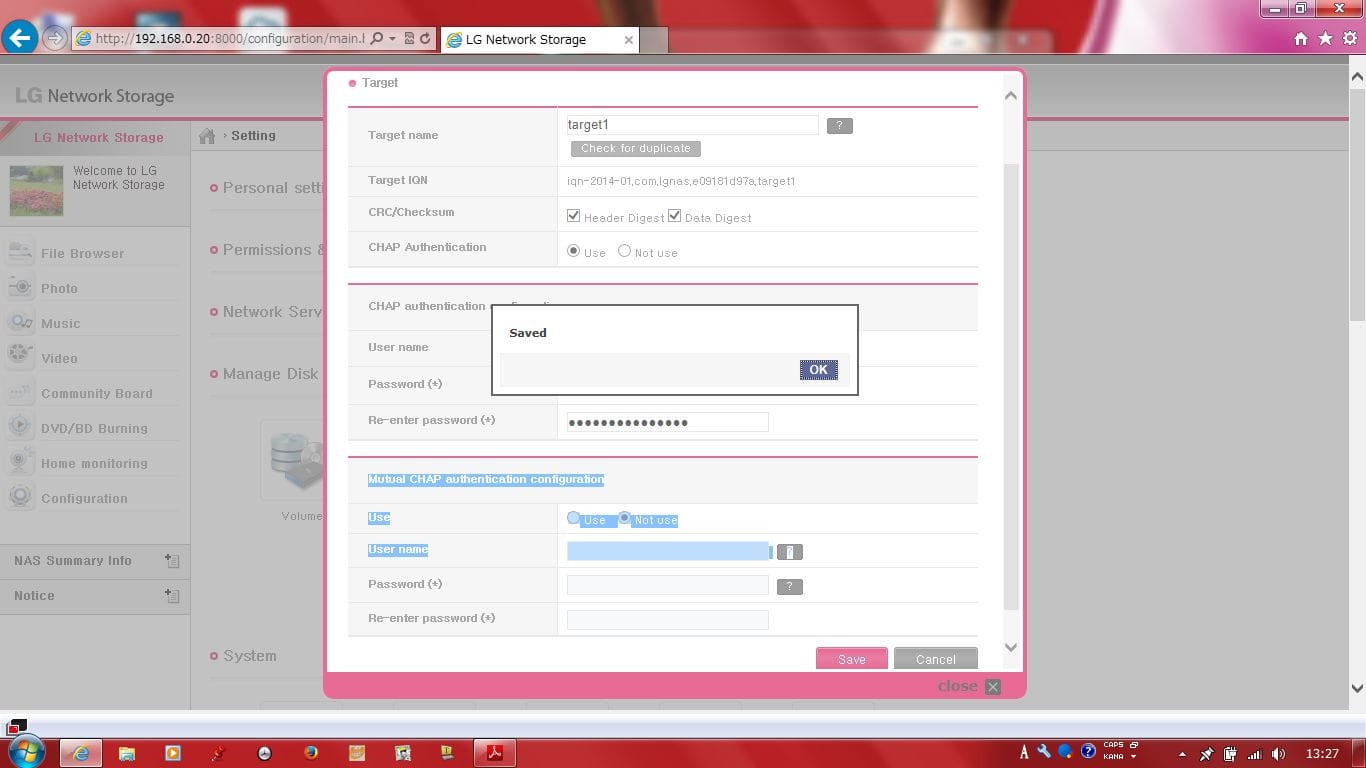This screenshot has width=1366, height=768.
Task: Click the IME help question mark icon
Action: point(1088,751)
